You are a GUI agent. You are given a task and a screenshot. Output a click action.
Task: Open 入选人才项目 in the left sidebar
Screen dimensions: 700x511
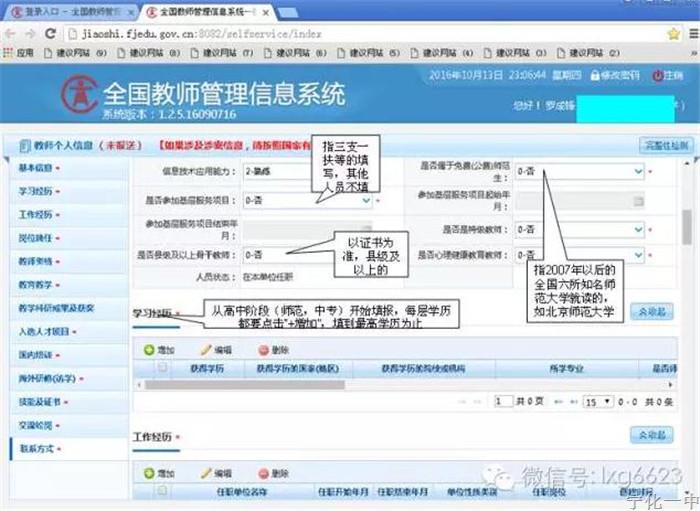pyautogui.click(x=68, y=332)
